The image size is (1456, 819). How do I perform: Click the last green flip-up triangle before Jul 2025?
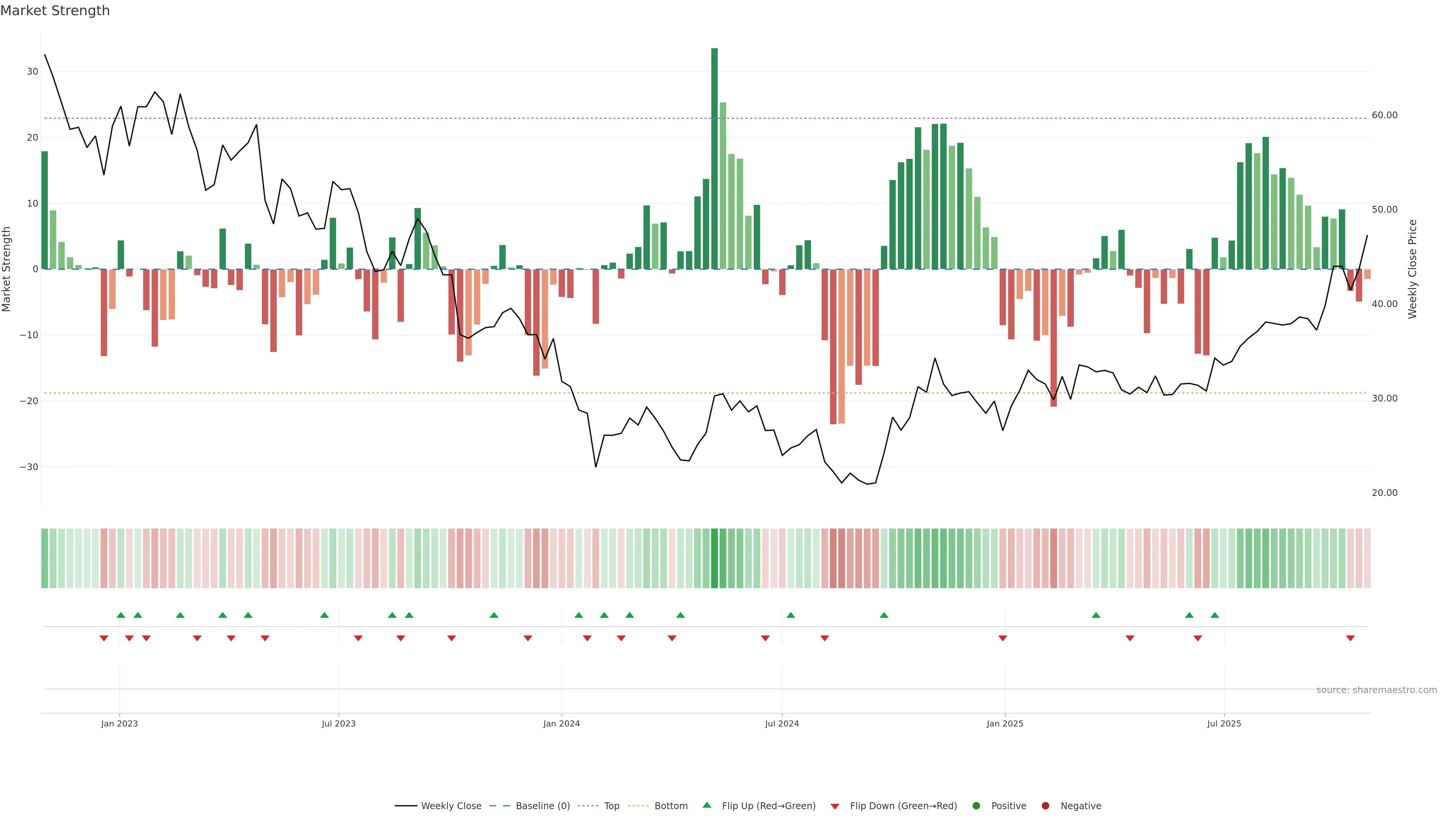point(1214,615)
